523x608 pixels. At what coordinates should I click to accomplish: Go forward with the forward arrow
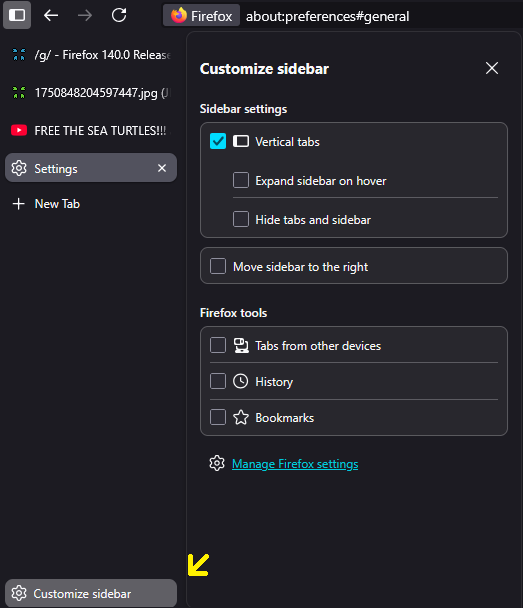pyautogui.click(x=85, y=16)
